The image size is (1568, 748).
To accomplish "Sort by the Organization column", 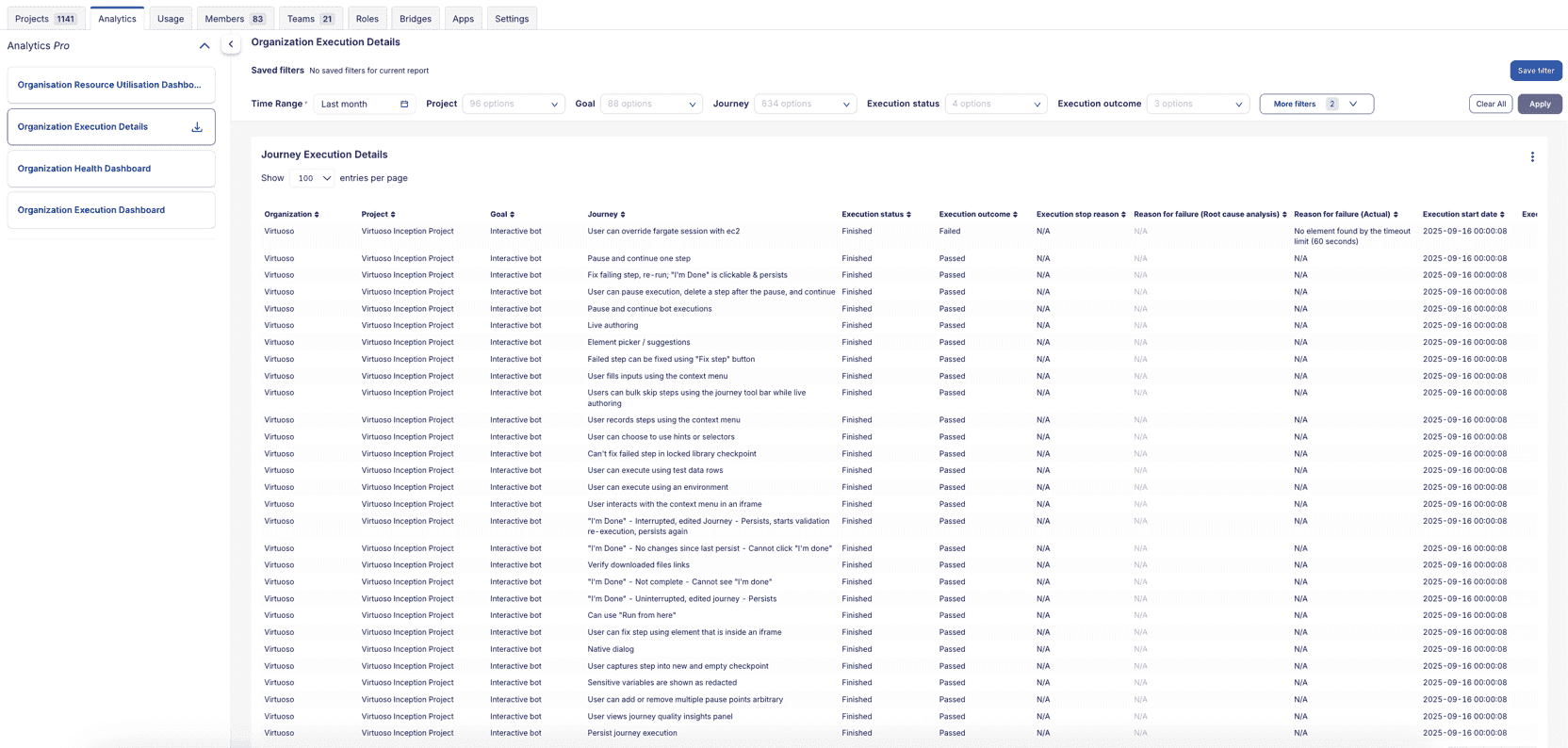I will [x=291, y=215].
